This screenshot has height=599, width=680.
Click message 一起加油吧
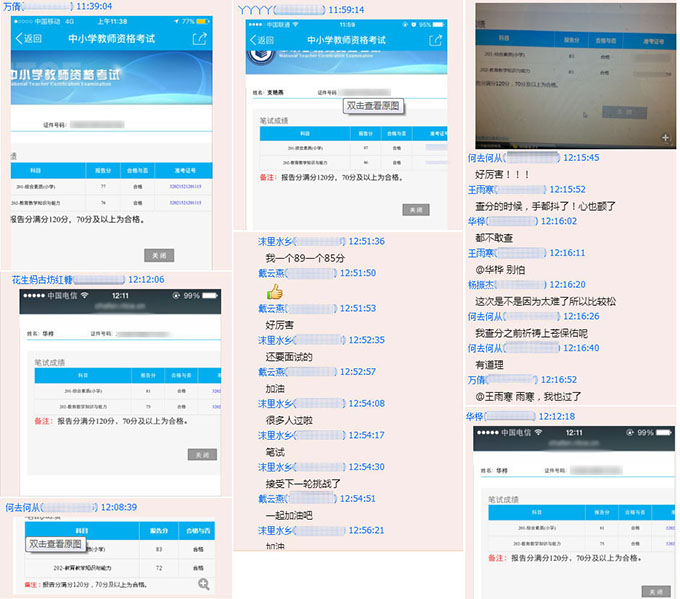(x=289, y=516)
